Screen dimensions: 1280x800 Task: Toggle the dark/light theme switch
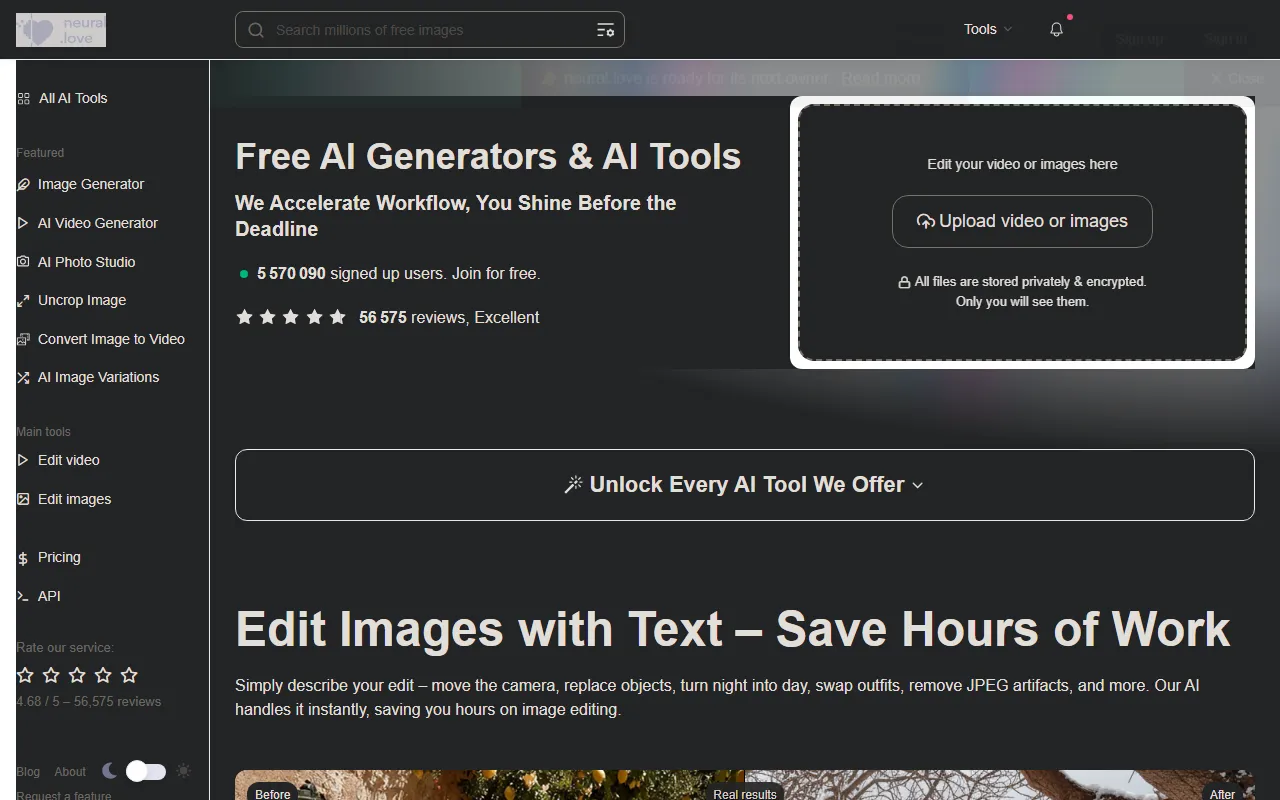click(145, 771)
